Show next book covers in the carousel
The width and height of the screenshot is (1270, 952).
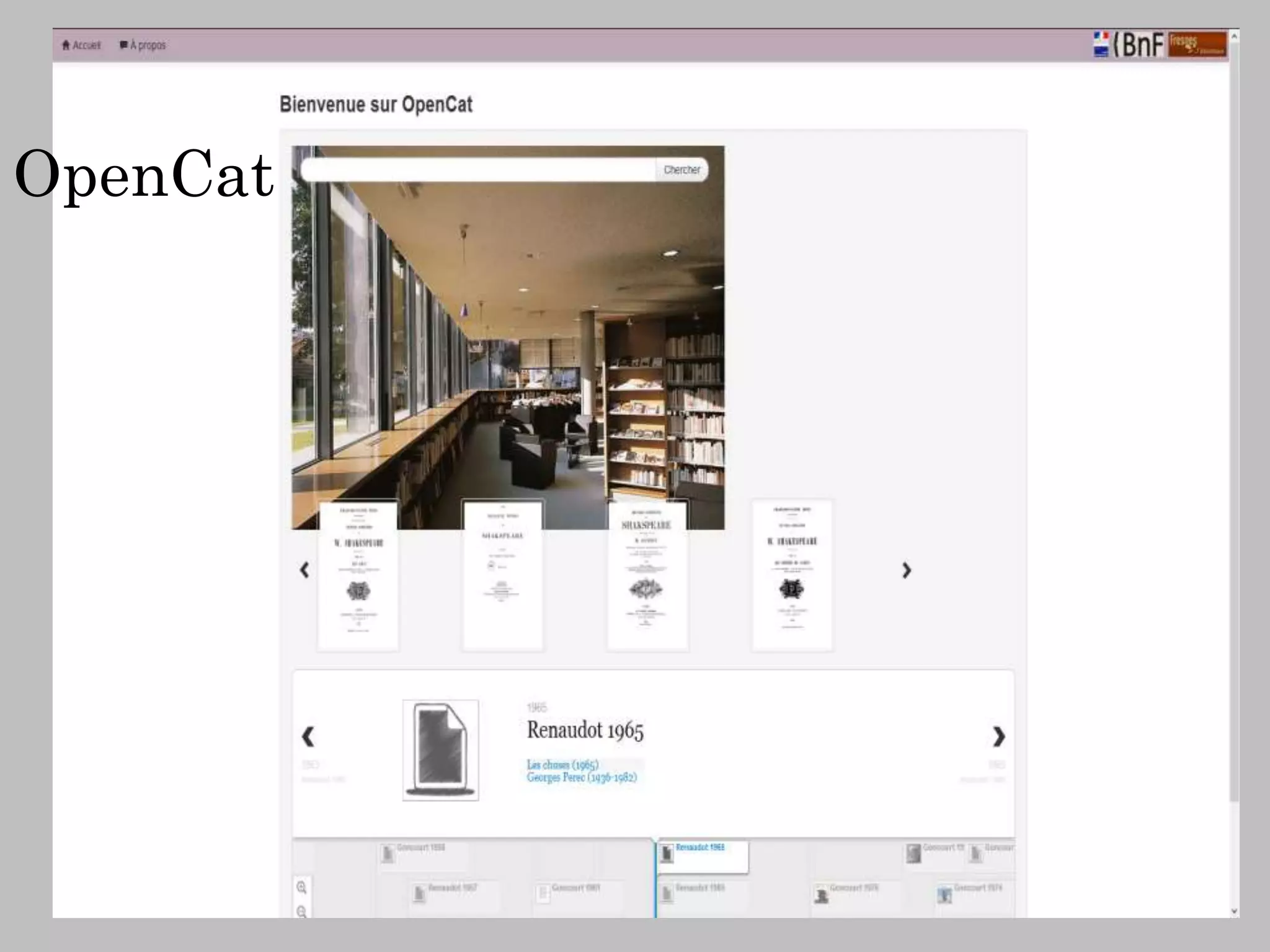[907, 570]
